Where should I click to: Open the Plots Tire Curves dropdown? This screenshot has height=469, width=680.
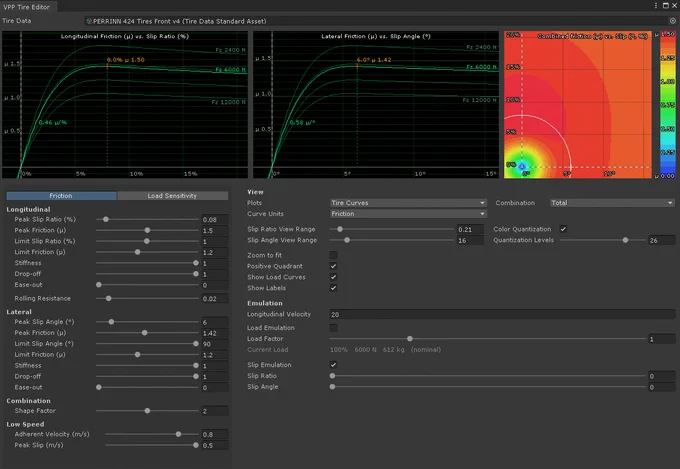408,203
